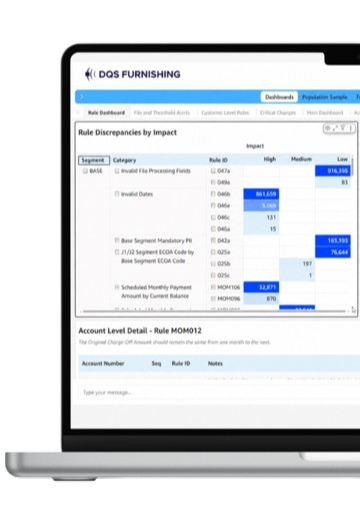Select the 5,069 High impact cell

click(261, 206)
